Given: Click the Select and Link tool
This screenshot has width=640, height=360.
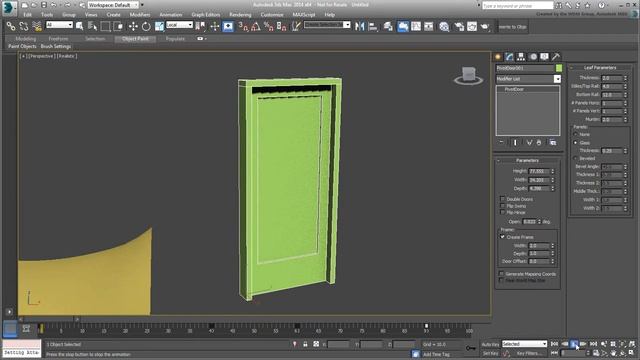Looking at the screenshot, I should (x=11, y=27).
